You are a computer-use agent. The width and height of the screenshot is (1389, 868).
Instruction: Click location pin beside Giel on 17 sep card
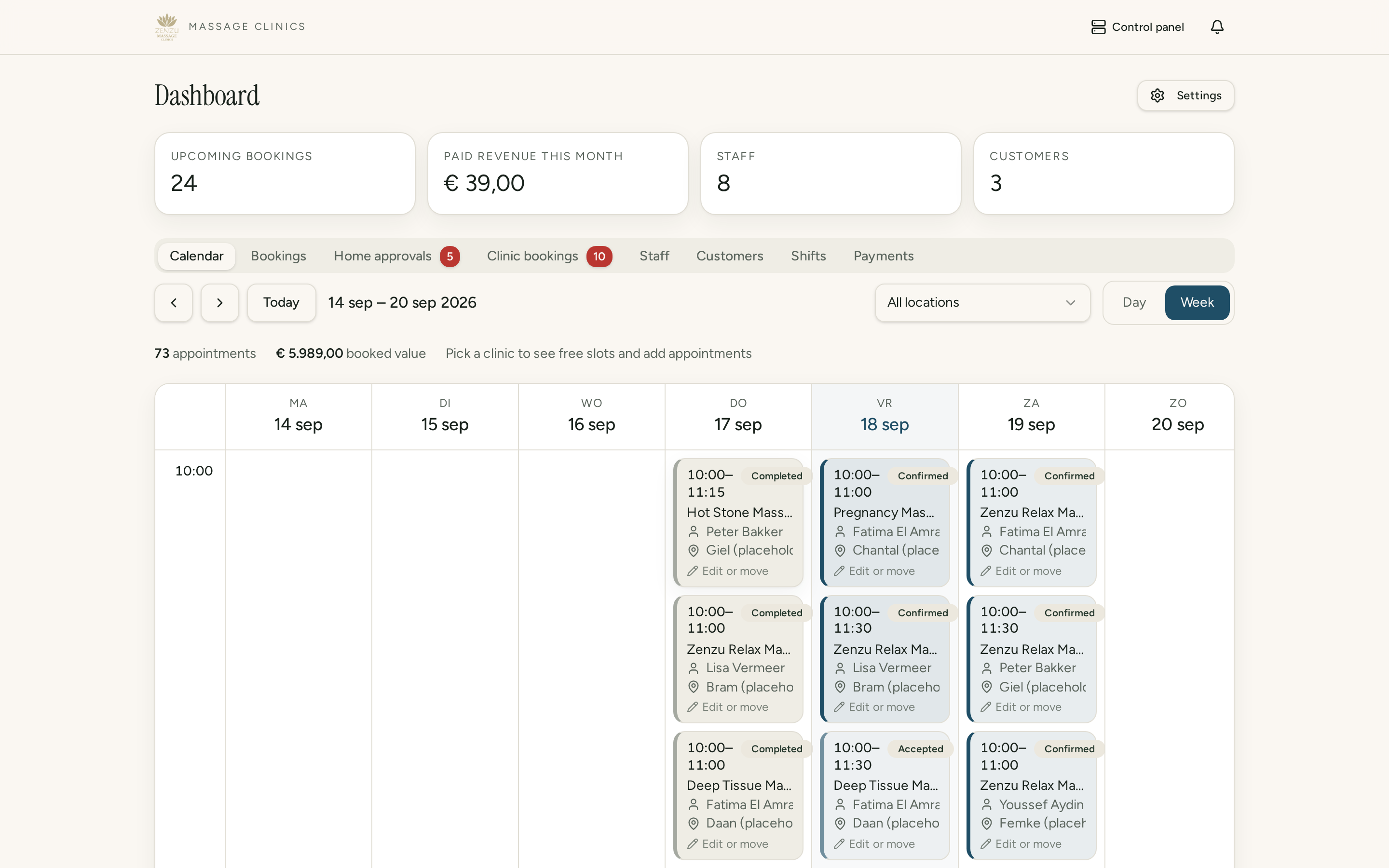pyautogui.click(x=694, y=551)
